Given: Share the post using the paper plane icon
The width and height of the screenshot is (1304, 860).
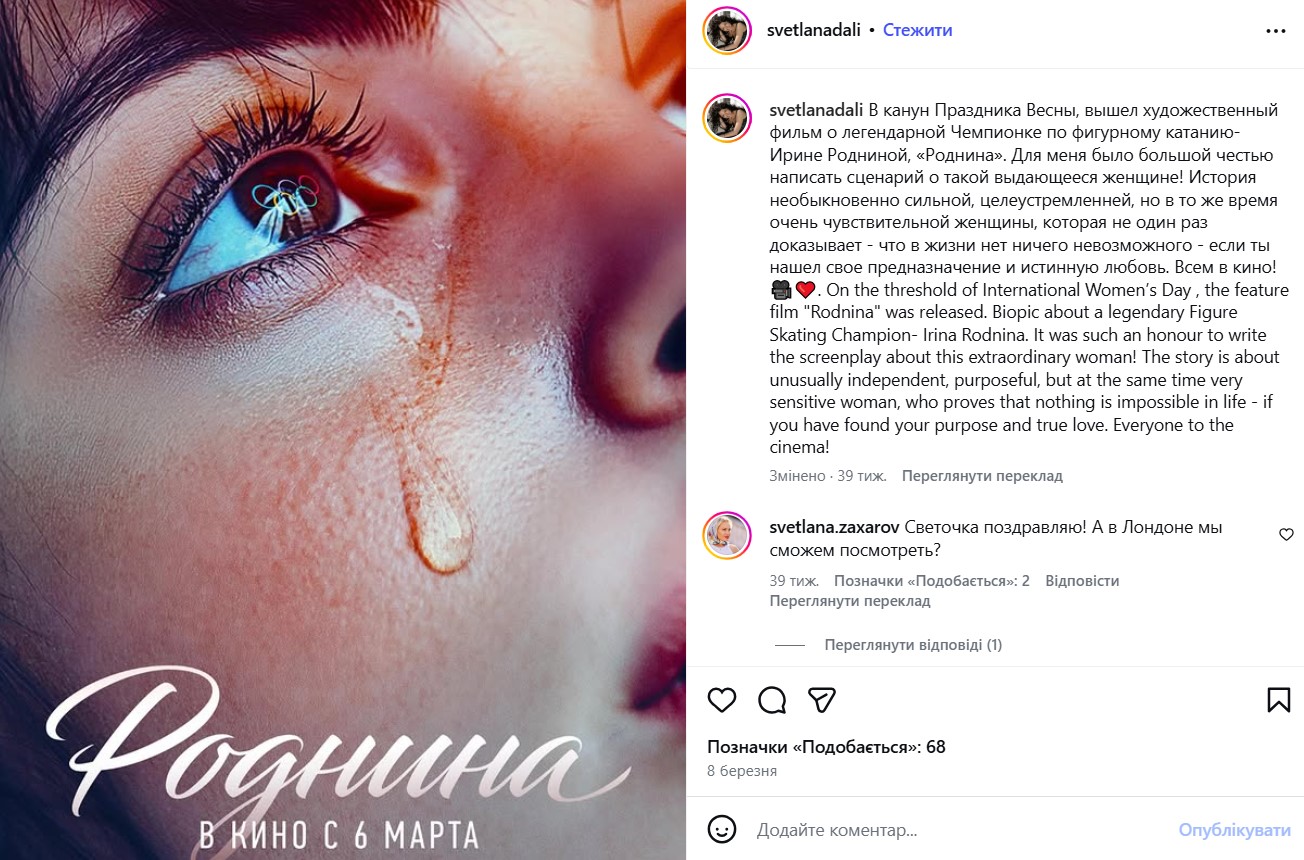Looking at the screenshot, I should click(822, 699).
